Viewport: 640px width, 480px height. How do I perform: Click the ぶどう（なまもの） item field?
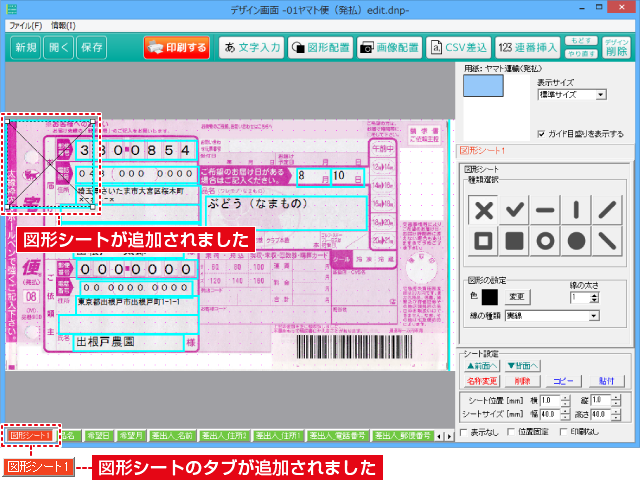click(286, 213)
